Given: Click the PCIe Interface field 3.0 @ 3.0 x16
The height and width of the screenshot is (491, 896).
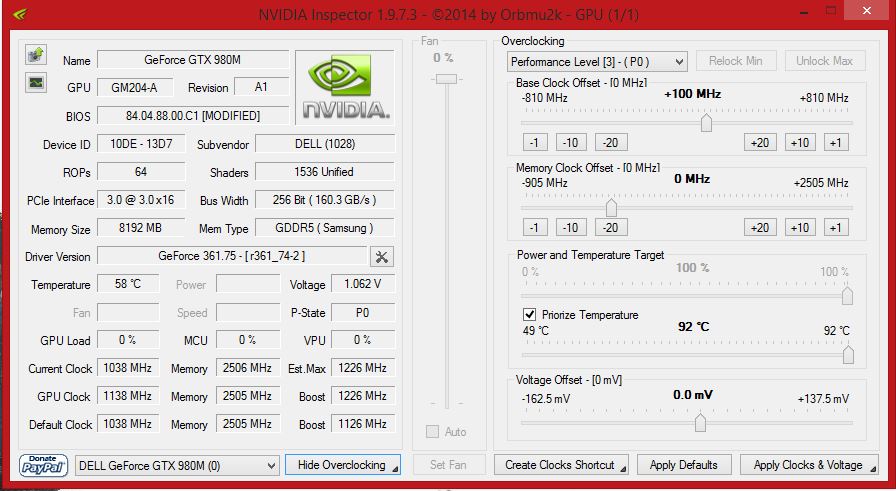Looking at the screenshot, I should pos(141,200).
